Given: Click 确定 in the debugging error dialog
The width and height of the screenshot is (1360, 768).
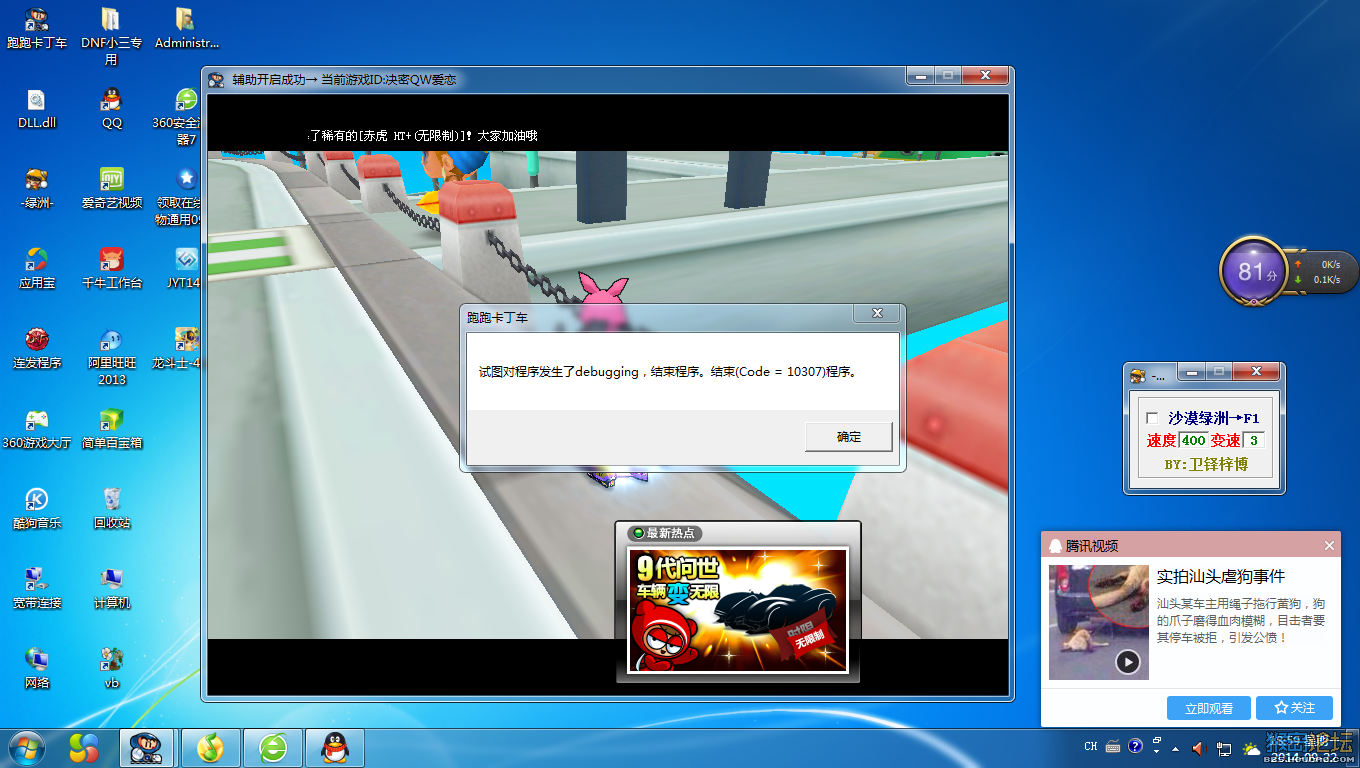Looking at the screenshot, I should tap(849, 436).
